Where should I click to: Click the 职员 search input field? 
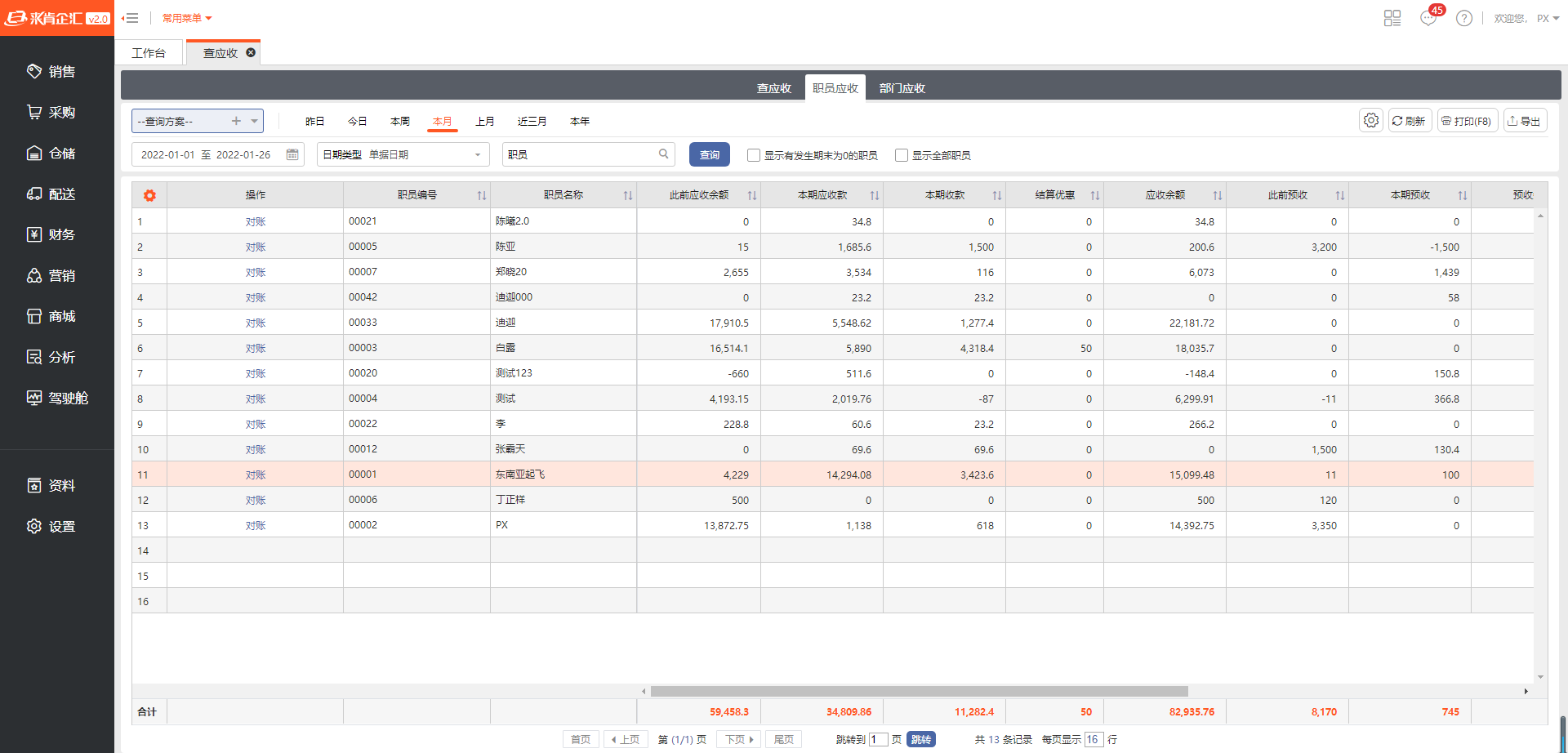pyautogui.click(x=580, y=154)
